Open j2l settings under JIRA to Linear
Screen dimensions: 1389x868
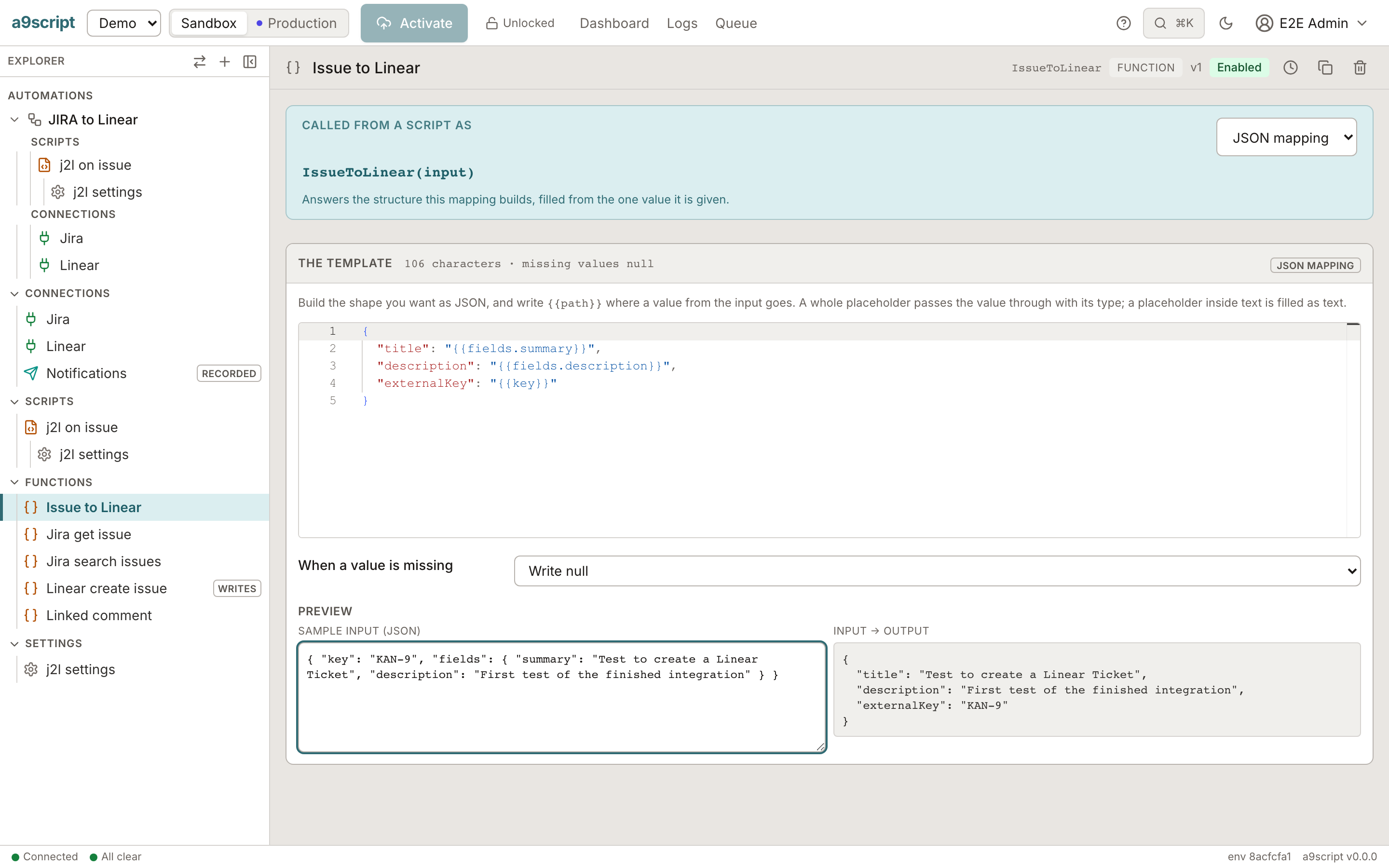[x=108, y=192]
